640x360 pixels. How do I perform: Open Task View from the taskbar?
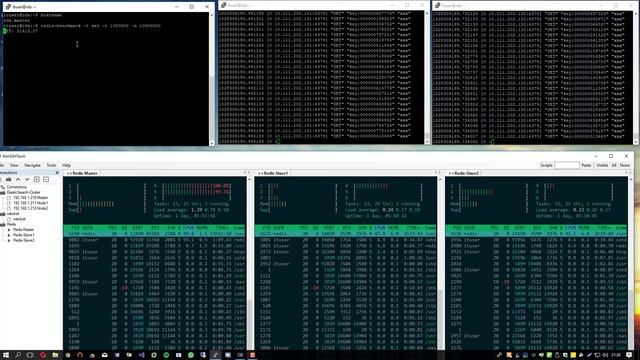coord(30,355)
